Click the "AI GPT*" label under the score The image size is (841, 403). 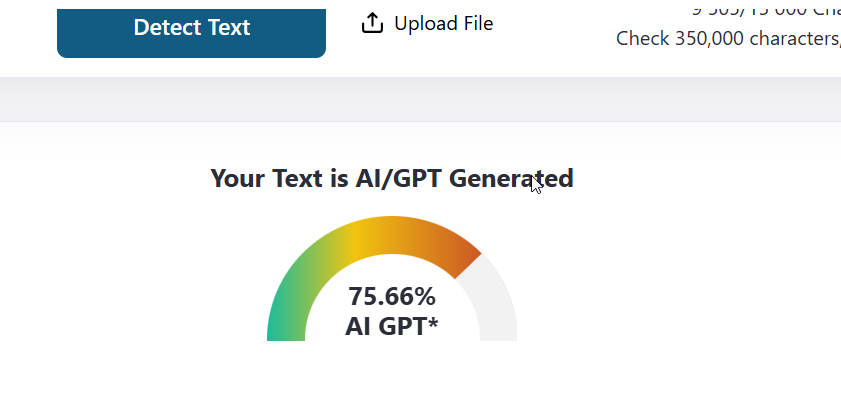click(392, 326)
